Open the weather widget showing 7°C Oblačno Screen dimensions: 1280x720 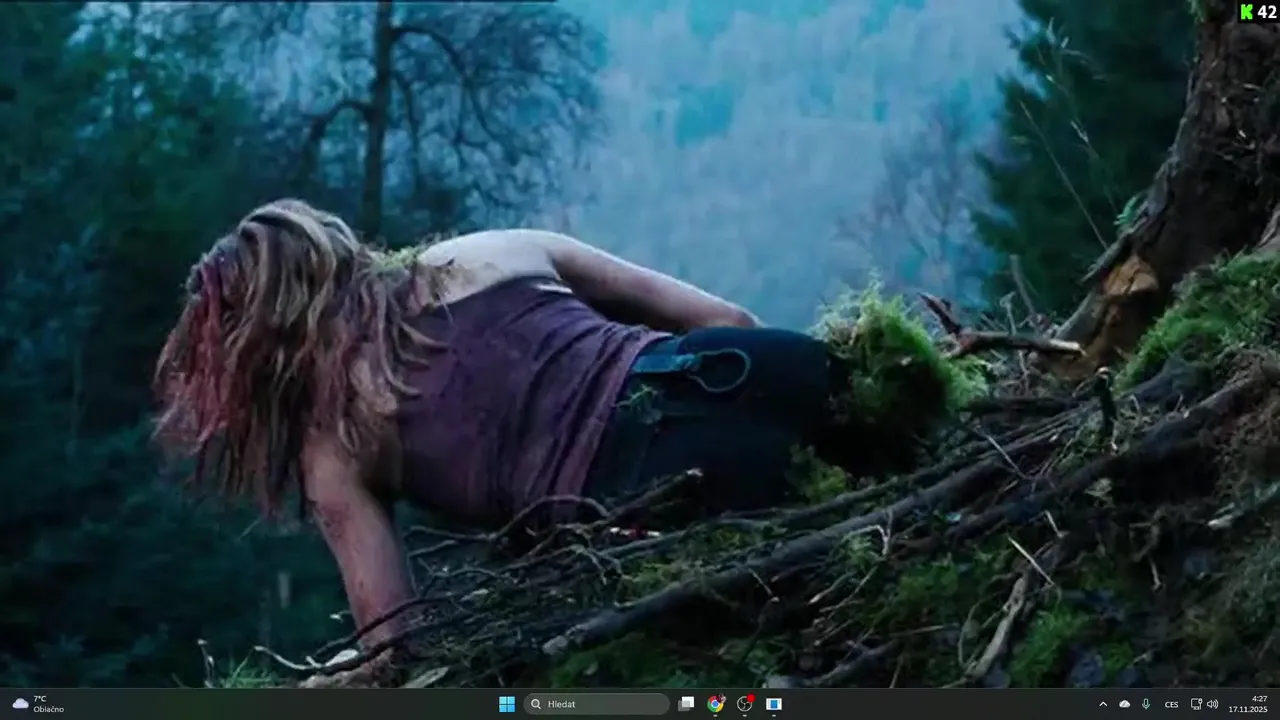coord(37,704)
